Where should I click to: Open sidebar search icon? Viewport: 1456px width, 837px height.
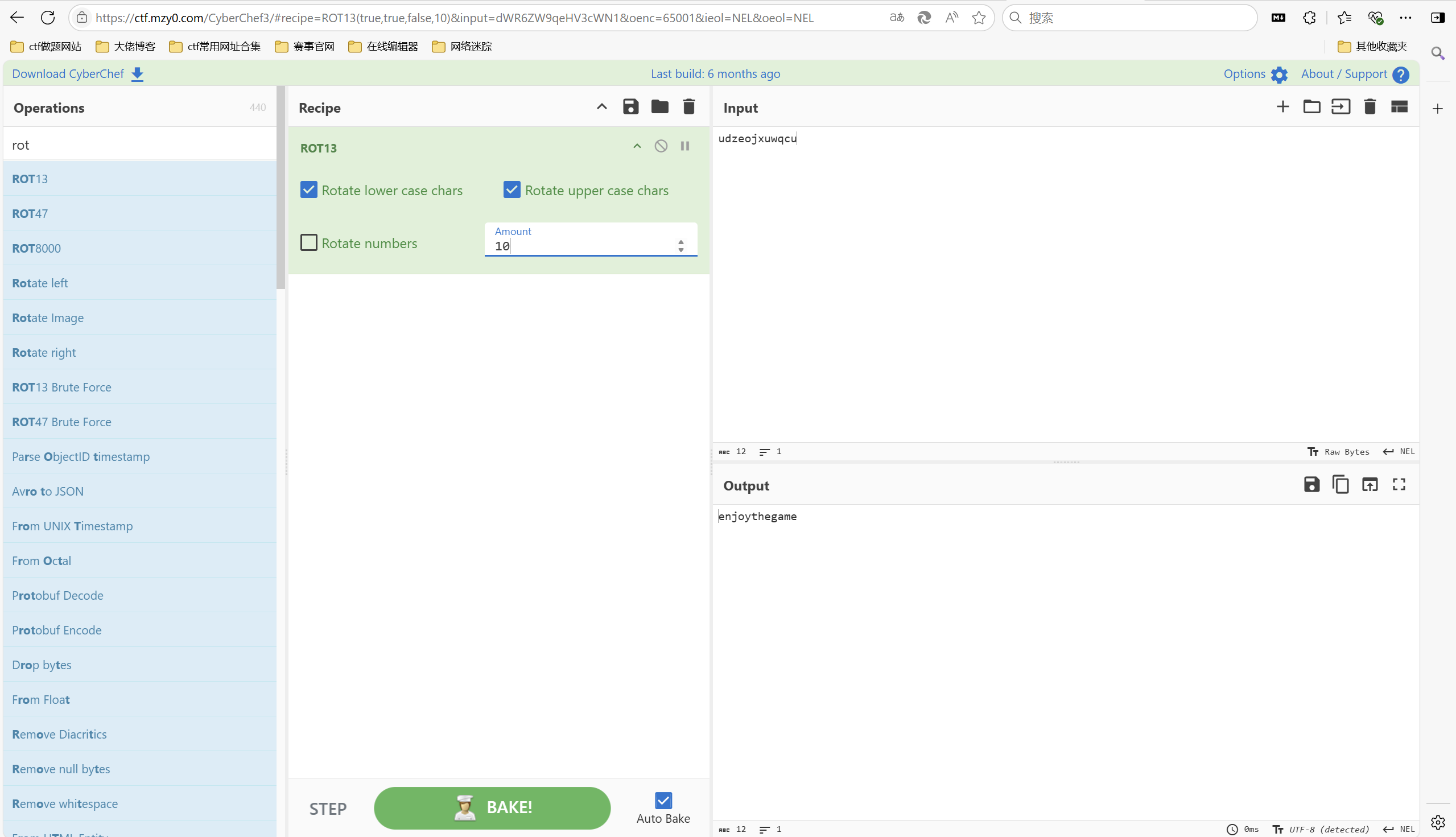tap(1438, 53)
